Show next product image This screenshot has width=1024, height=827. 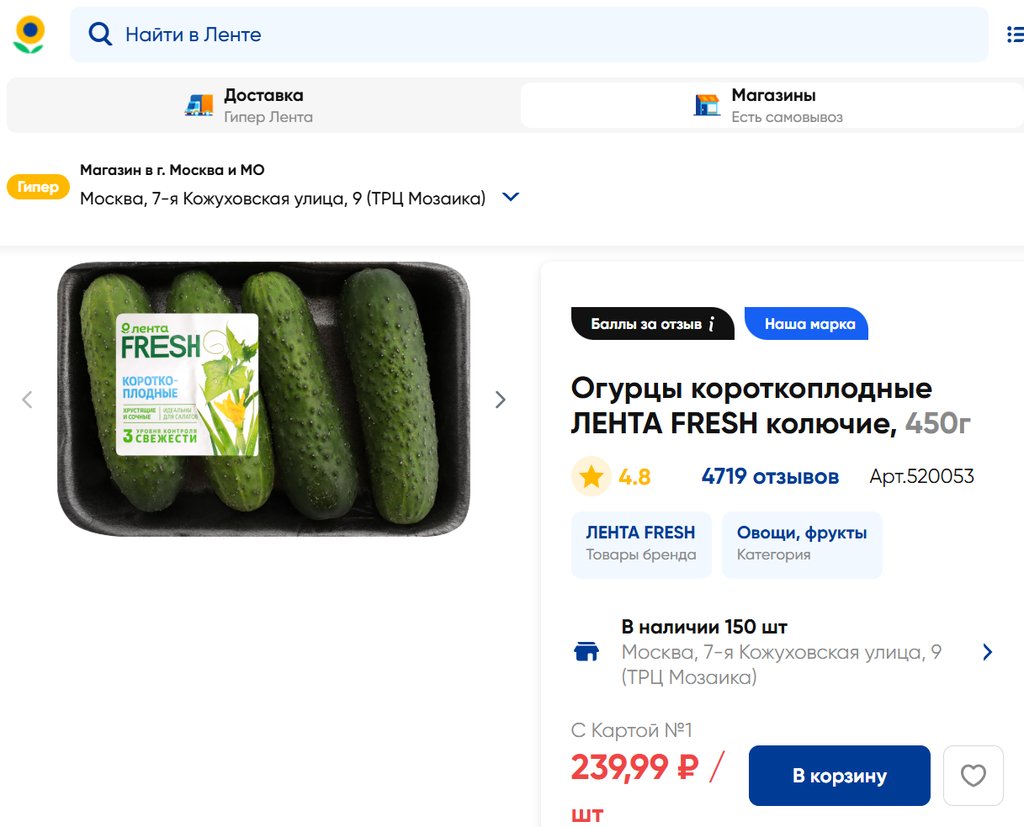click(500, 400)
